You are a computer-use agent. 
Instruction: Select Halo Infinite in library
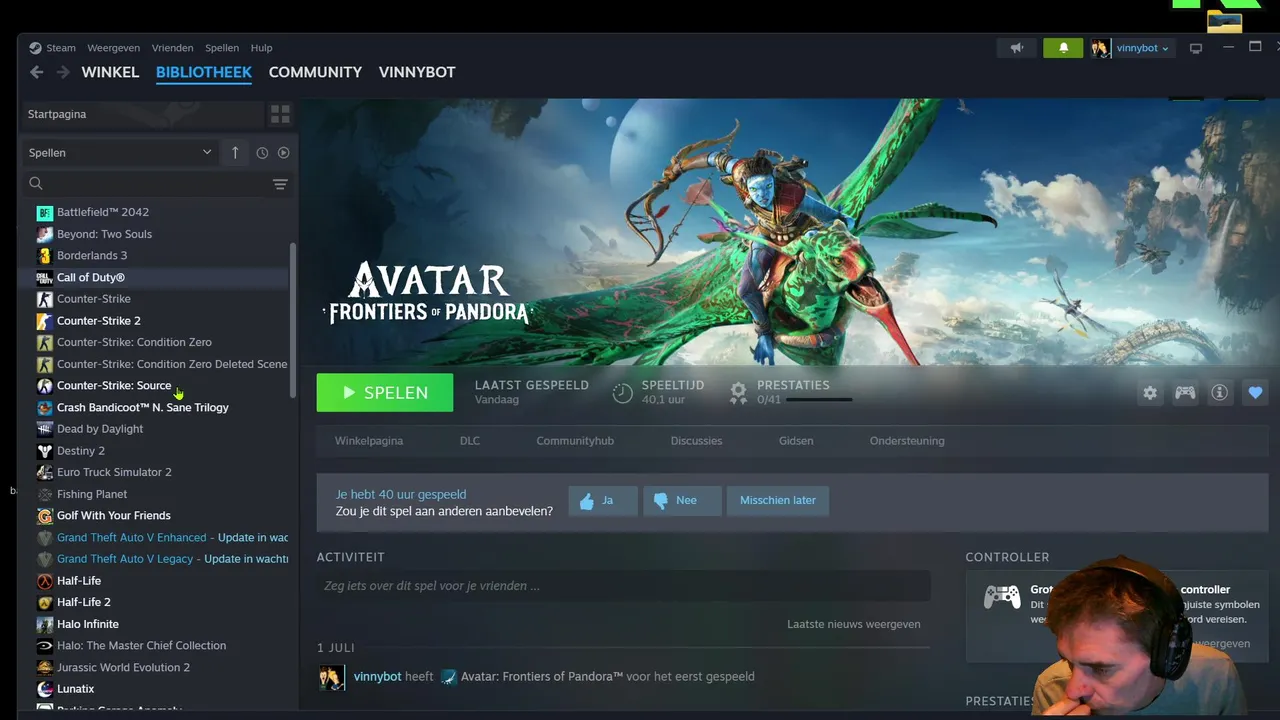coord(88,624)
